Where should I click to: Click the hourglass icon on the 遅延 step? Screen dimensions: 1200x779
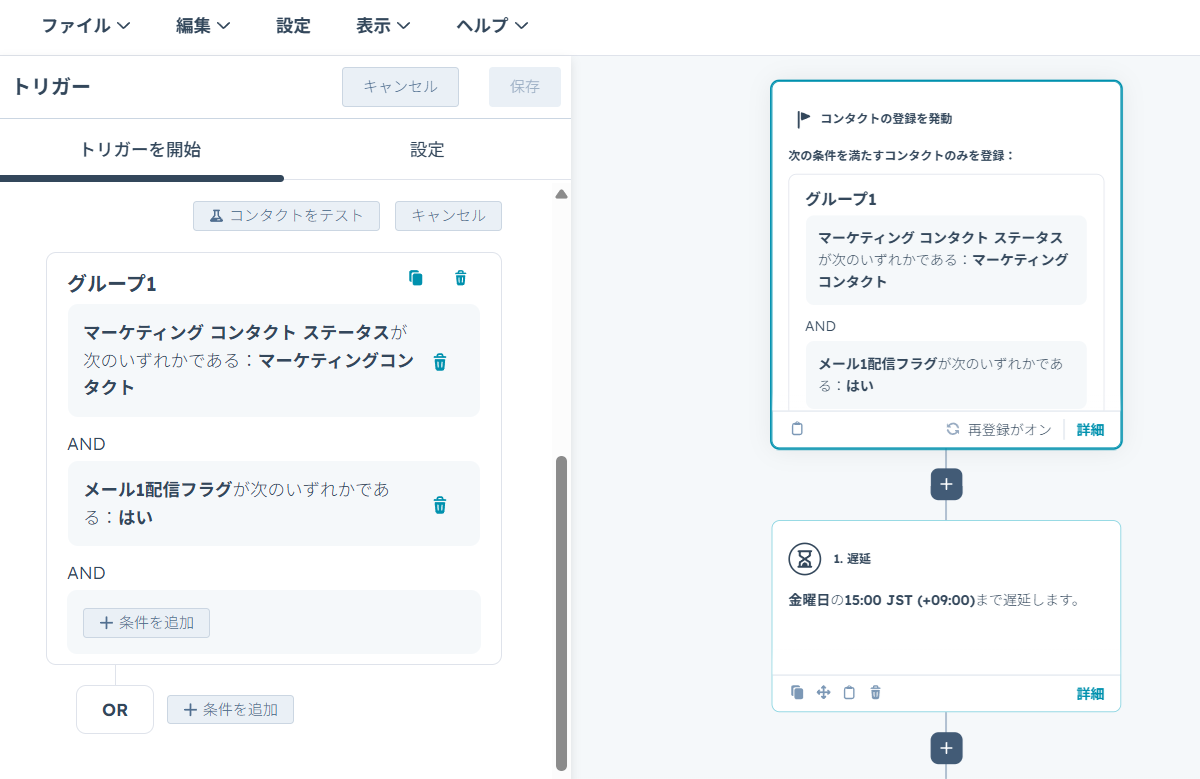805,559
